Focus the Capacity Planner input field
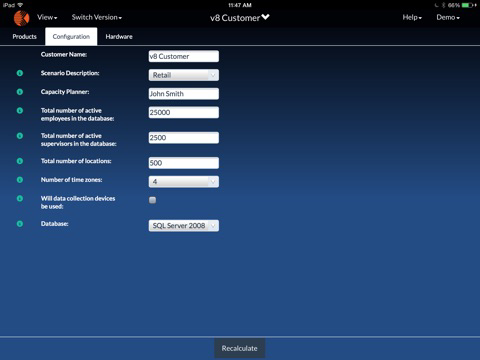Image resolution: width=480 pixels, height=360 pixels. [184, 94]
